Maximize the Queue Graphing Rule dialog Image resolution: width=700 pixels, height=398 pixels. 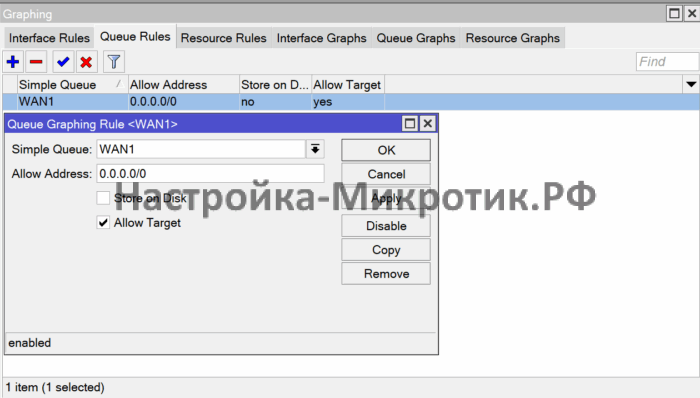pyautogui.click(x=409, y=124)
